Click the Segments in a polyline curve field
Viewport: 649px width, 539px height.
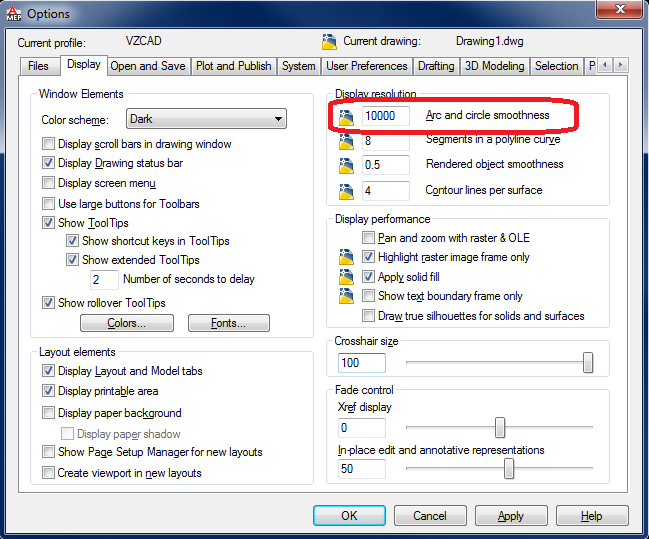(386, 141)
